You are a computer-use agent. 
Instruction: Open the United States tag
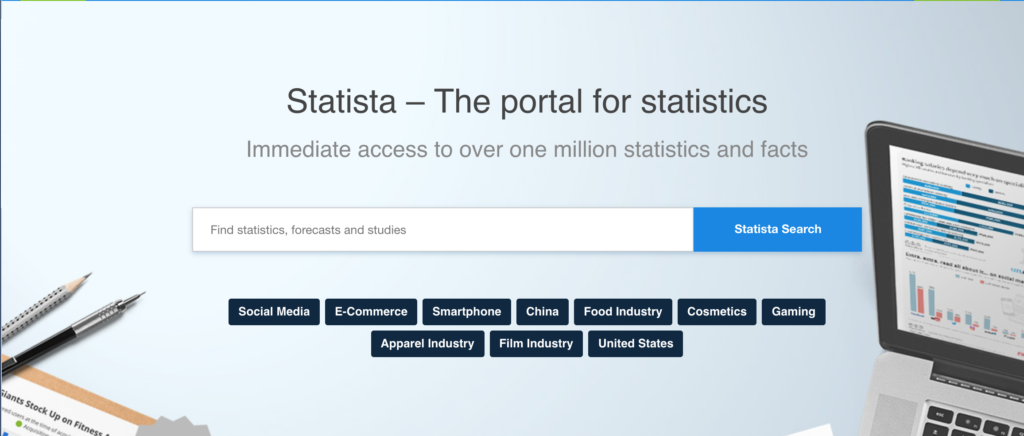click(x=635, y=344)
